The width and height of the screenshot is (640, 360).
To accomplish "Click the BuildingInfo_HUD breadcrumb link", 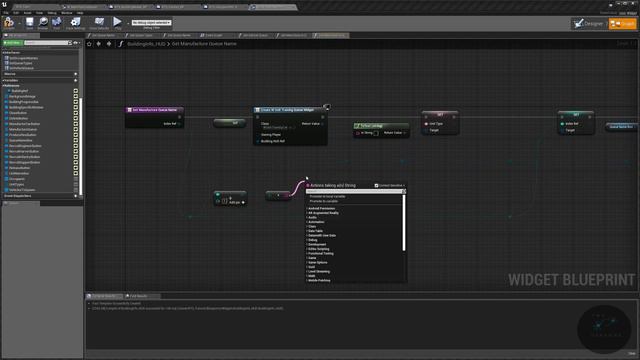I will tap(146, 44).
